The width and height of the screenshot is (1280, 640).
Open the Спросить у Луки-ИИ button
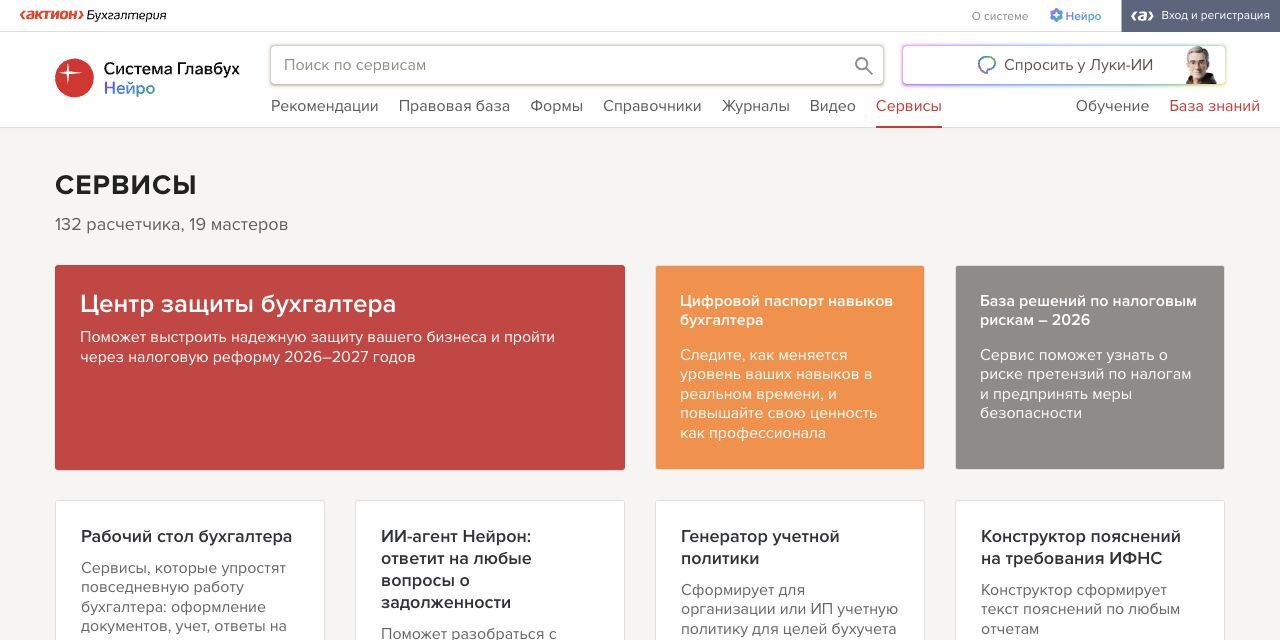tap(1064, 65)
